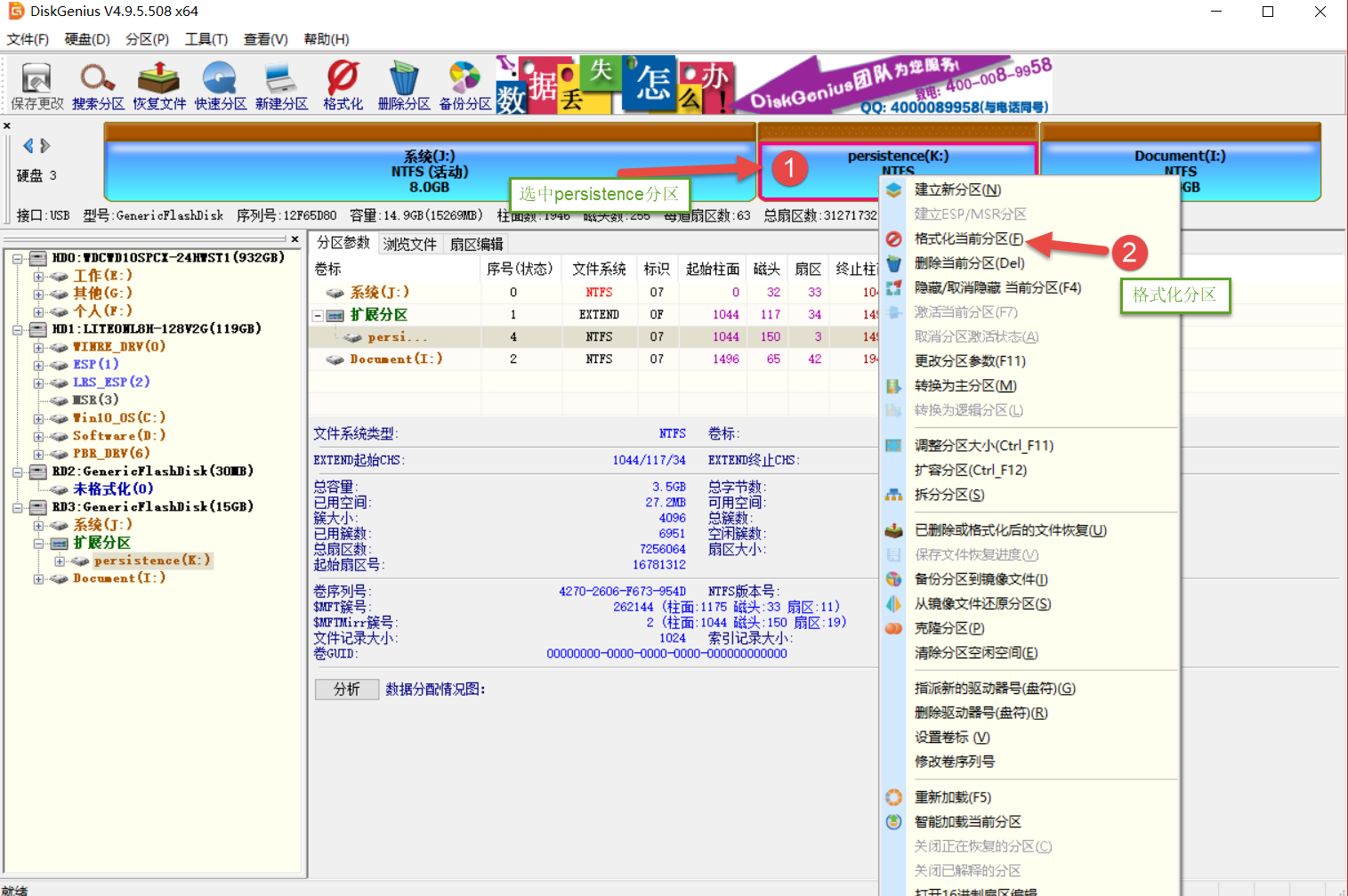
Task: Go to next disk with right arrow
Action: tap(45, 145)
